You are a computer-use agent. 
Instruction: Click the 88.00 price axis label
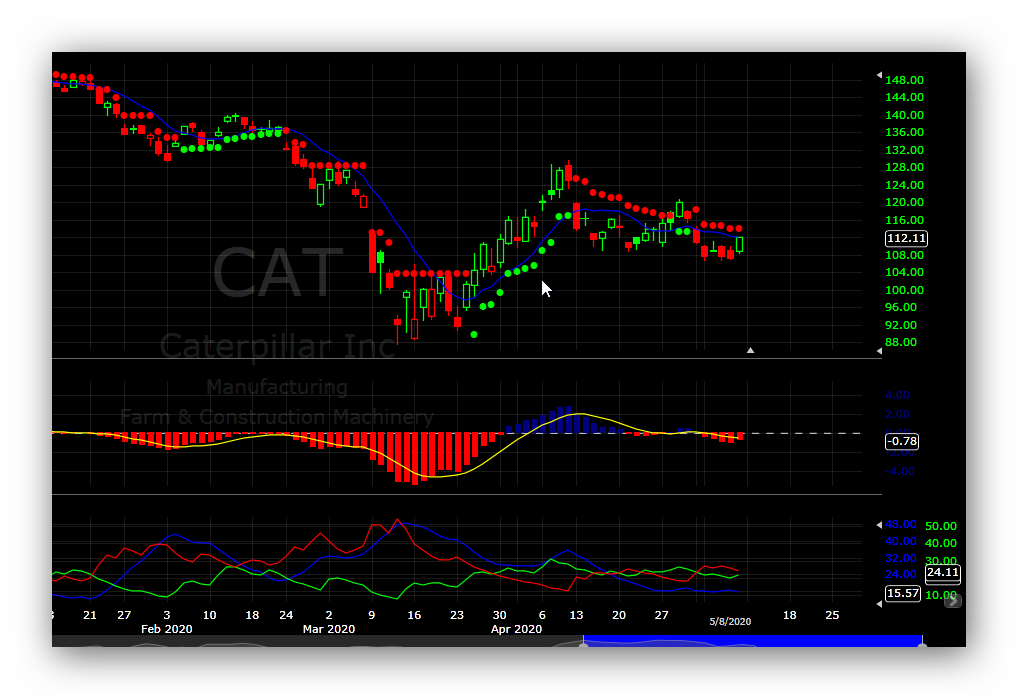[901, 342]
